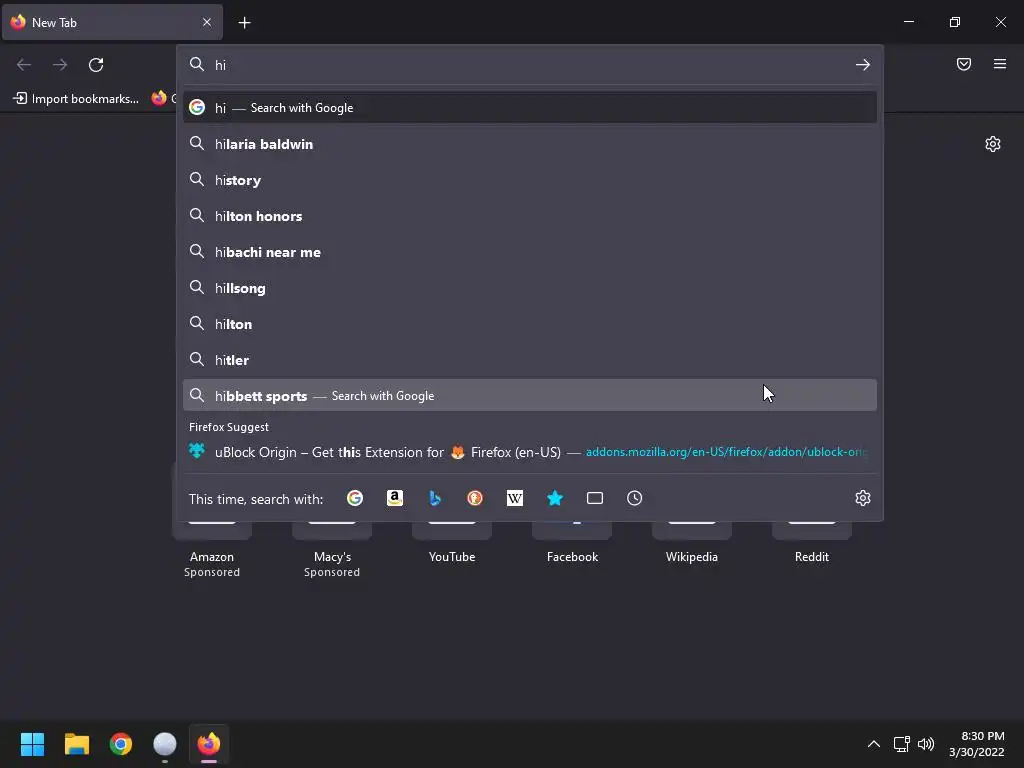
Task: Close the New Tab tab
Action: click(x=207, y=22)
